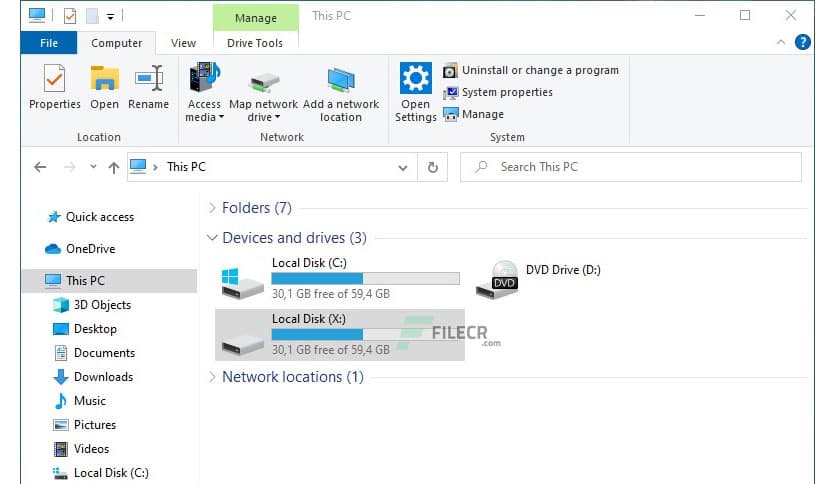Image resolution: width=836 pixels, height=484 pixels.
Task: Expand the Network locations (1) group
Action: point(212,377)
